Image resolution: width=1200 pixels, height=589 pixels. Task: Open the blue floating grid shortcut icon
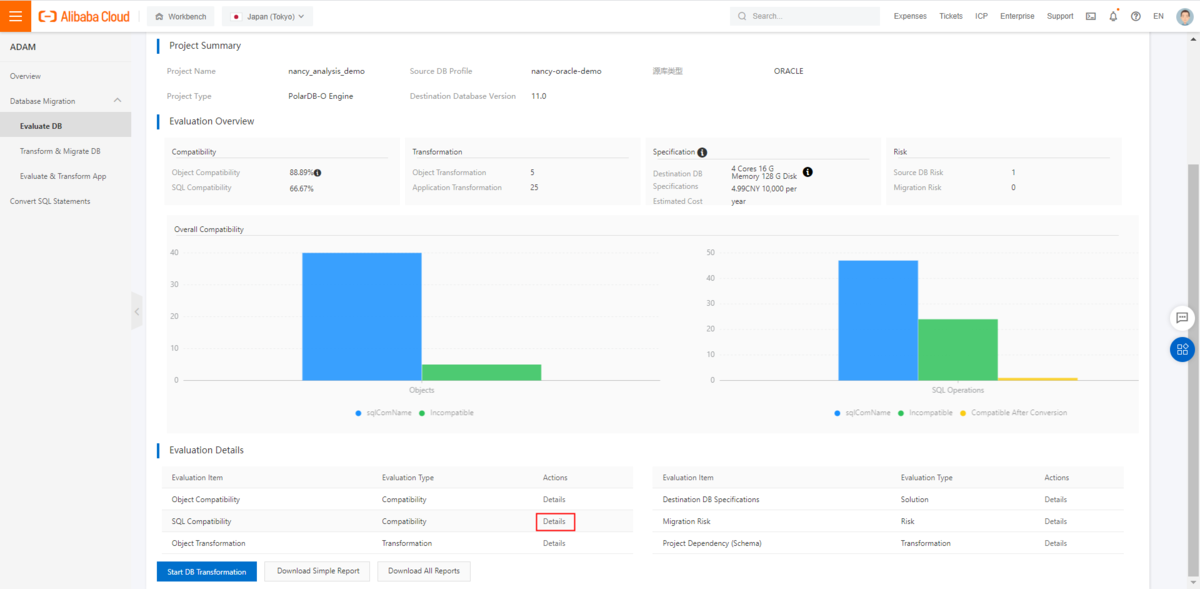coord(1182,349)
